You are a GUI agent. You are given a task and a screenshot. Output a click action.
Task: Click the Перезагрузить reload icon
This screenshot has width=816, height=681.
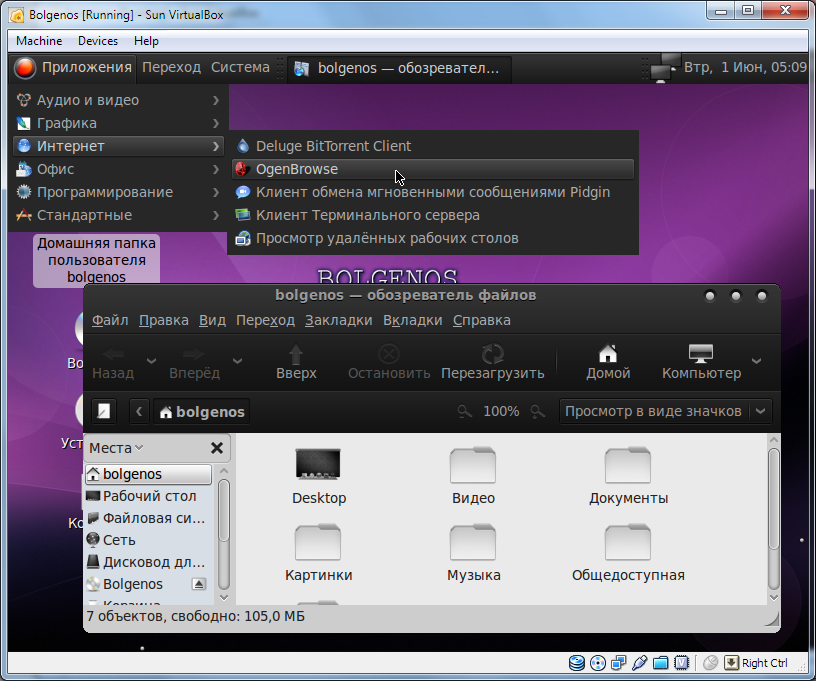tap(492, 354)
